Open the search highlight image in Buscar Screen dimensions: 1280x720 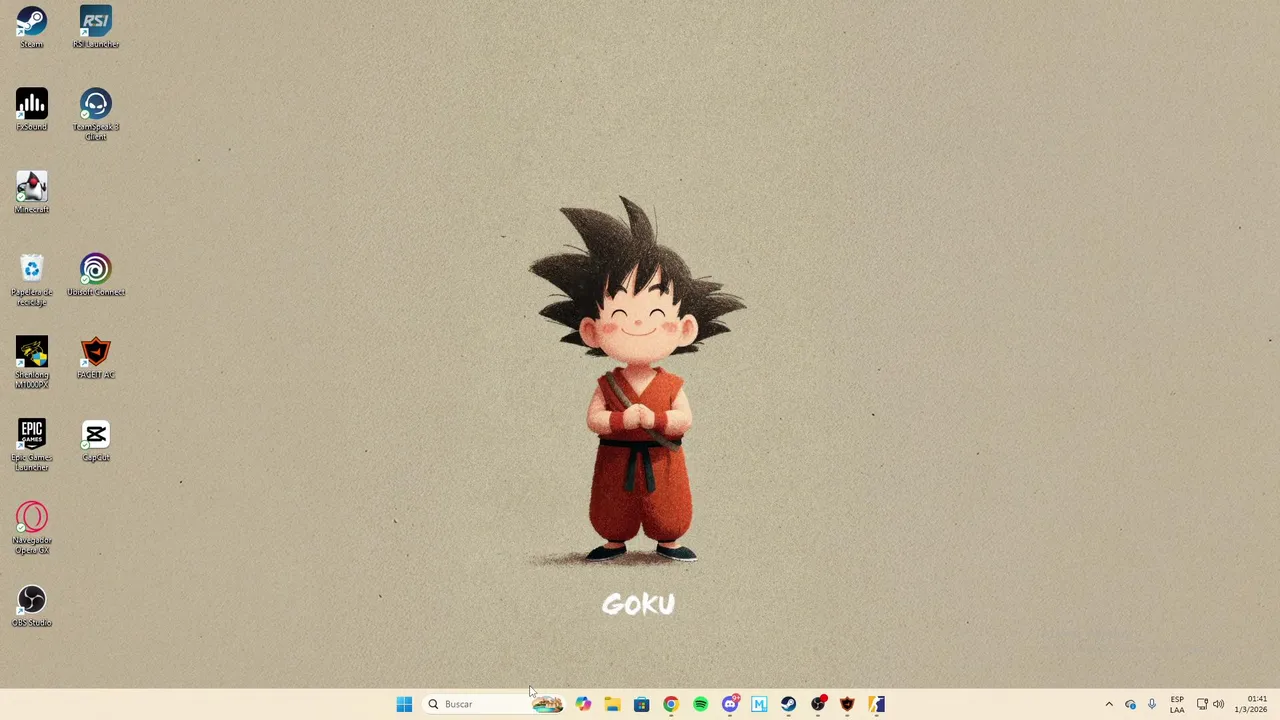tap(547, 704)
